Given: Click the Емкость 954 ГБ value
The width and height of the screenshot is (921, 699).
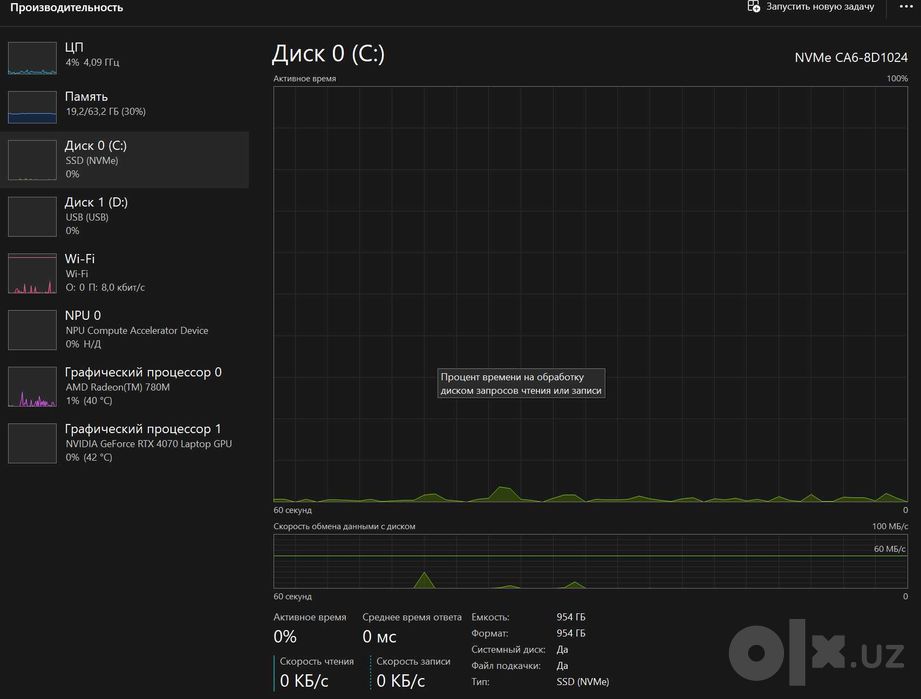Looking at the screenshot, I should coord(571,617).
